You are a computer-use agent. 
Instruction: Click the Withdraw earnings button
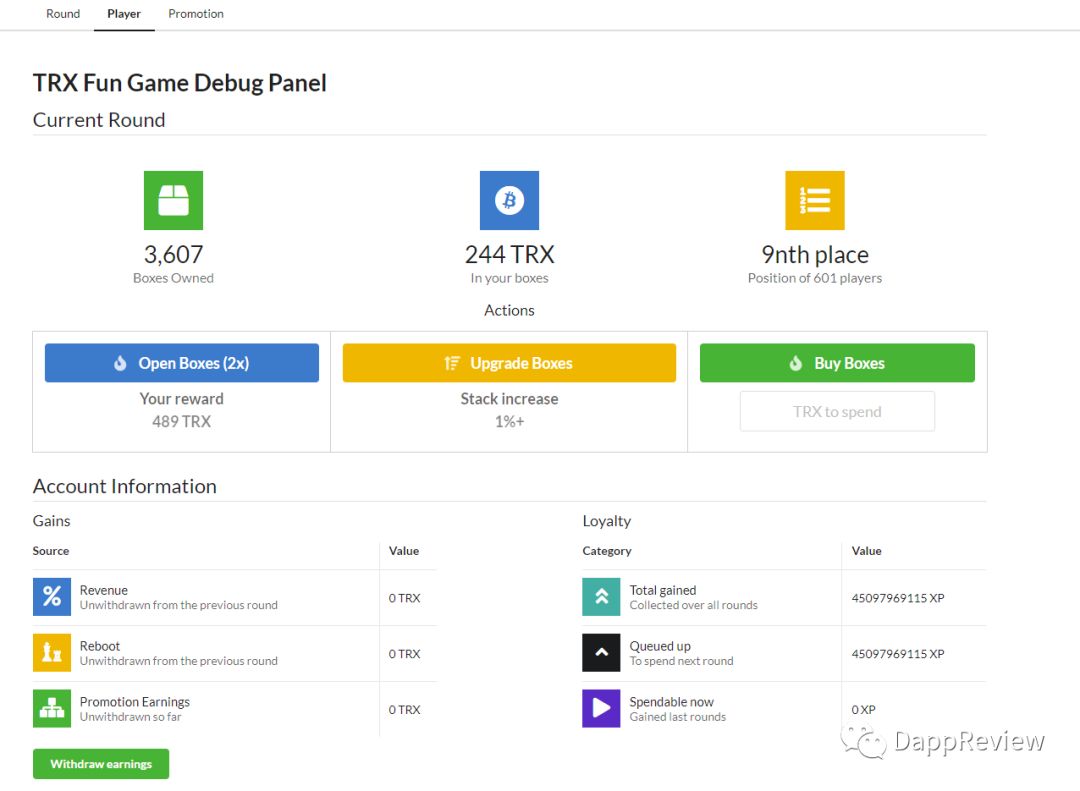click(x=101, y=764)
